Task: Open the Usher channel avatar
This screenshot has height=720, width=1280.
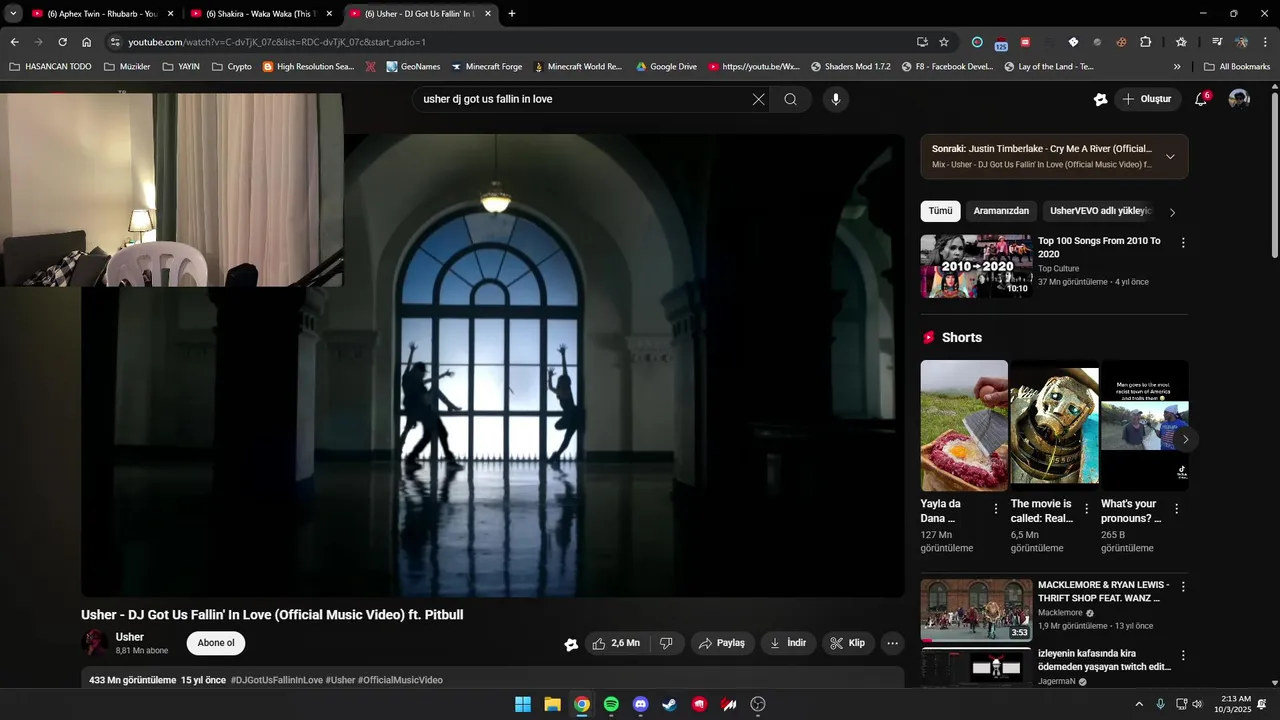Action: point(95,643)
